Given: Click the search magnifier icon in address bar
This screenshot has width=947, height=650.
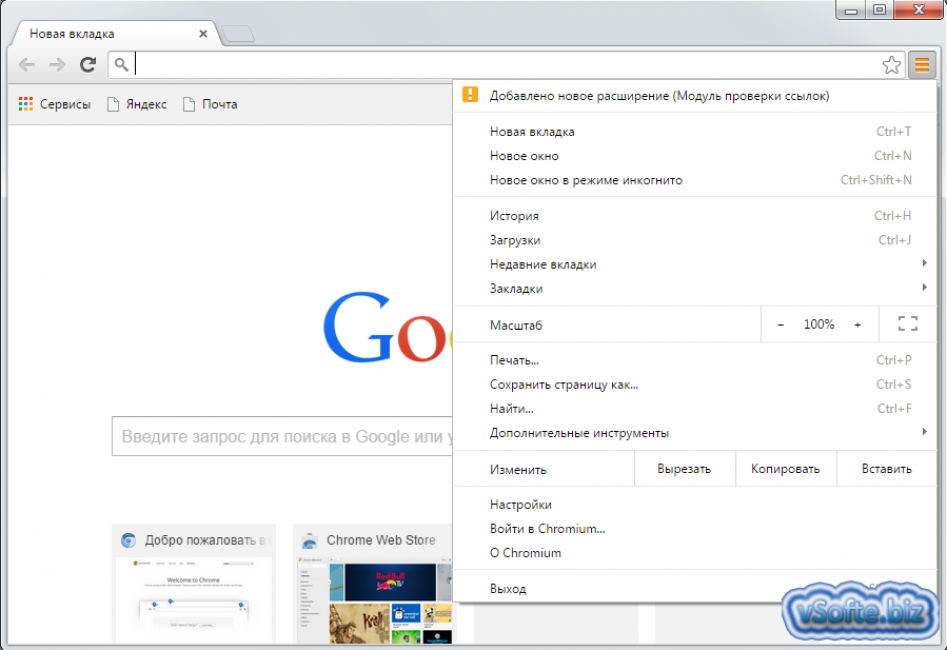Looking at the screenshot, I should (x=121, y=65).
